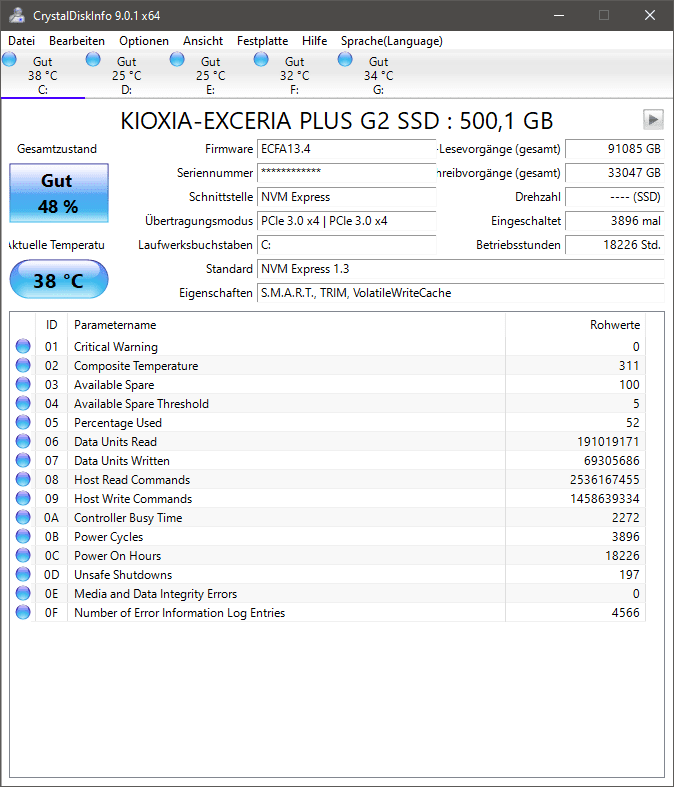Click the ID column header
Image resolution: width=674 pixels, height=787 pixels.
tap(51, 325)
